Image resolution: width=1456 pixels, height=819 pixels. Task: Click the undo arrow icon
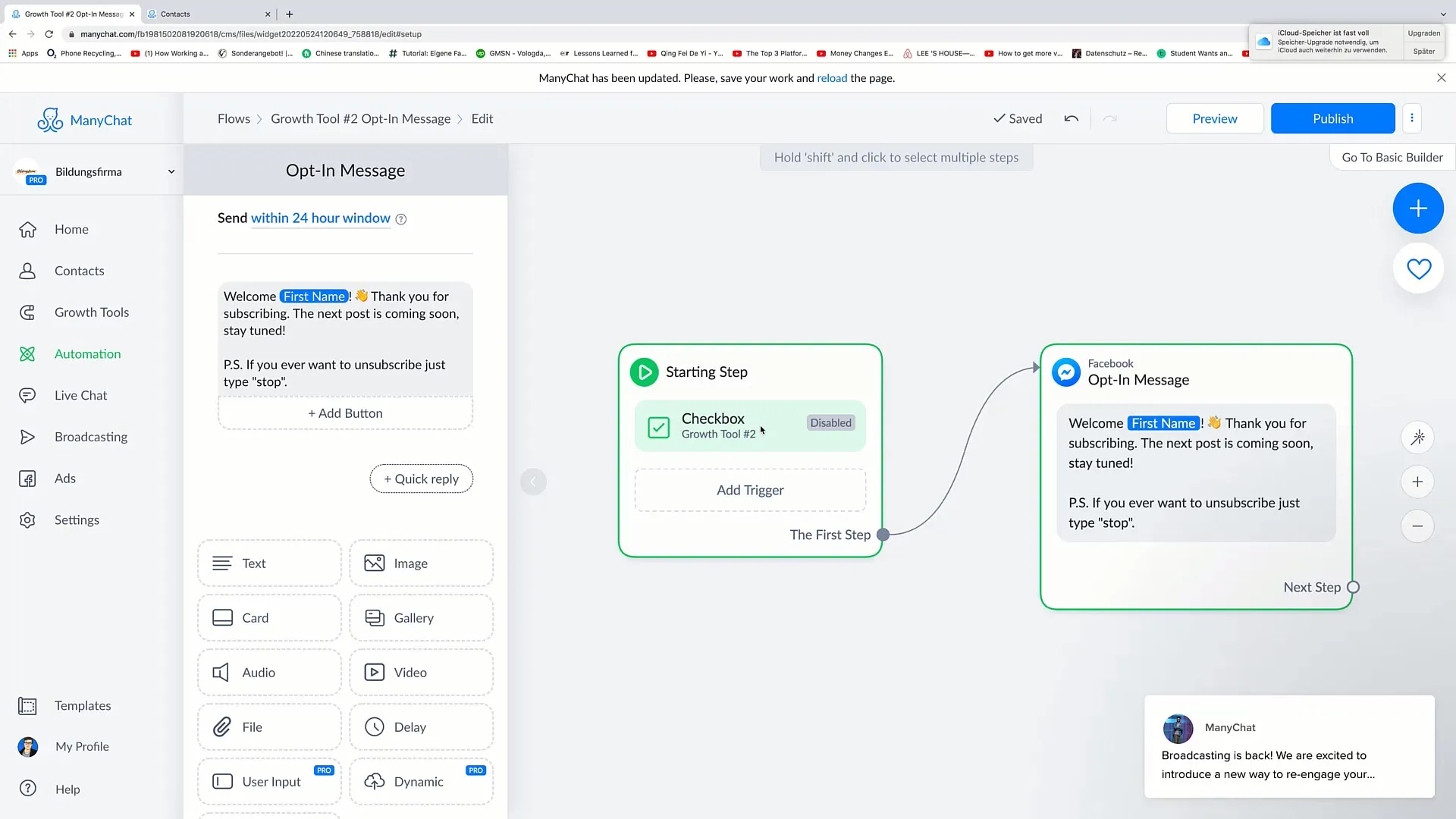click(x=1071, y=118)
